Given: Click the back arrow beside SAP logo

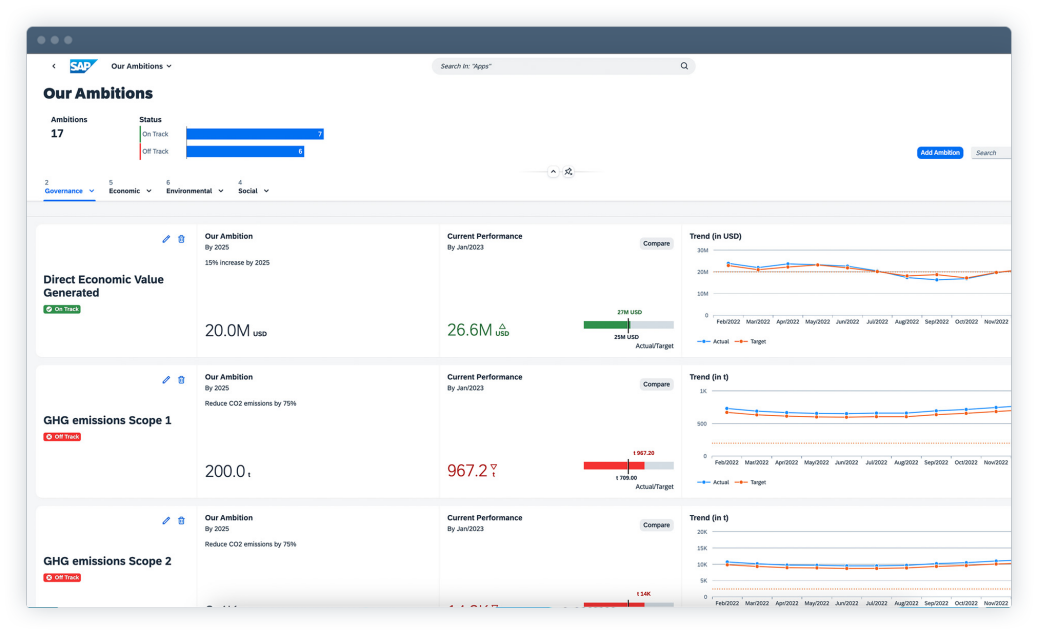Looking at the screenshot, I should pos(54,66).
